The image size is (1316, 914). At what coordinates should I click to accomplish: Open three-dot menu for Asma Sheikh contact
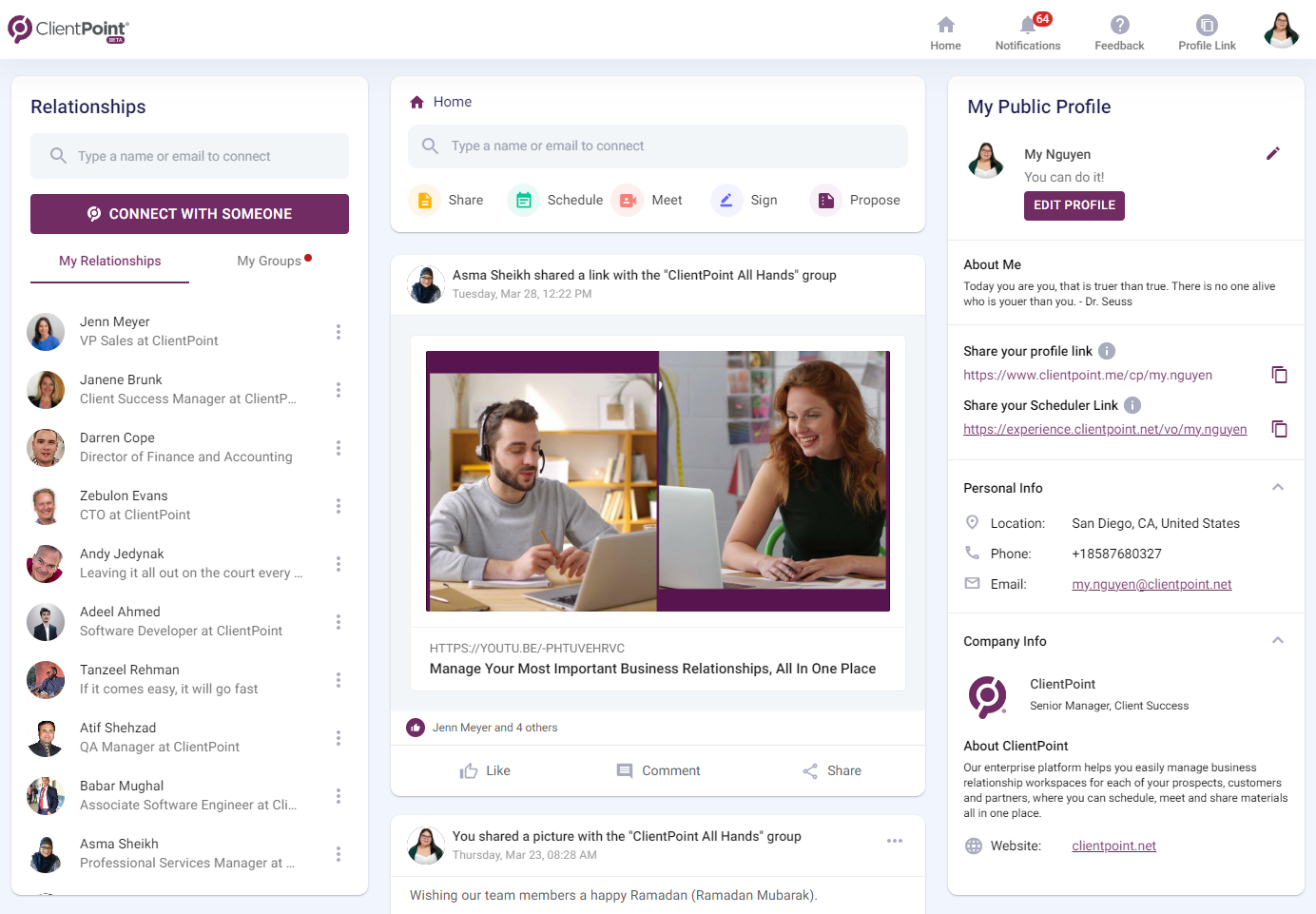tap(339, 854)
